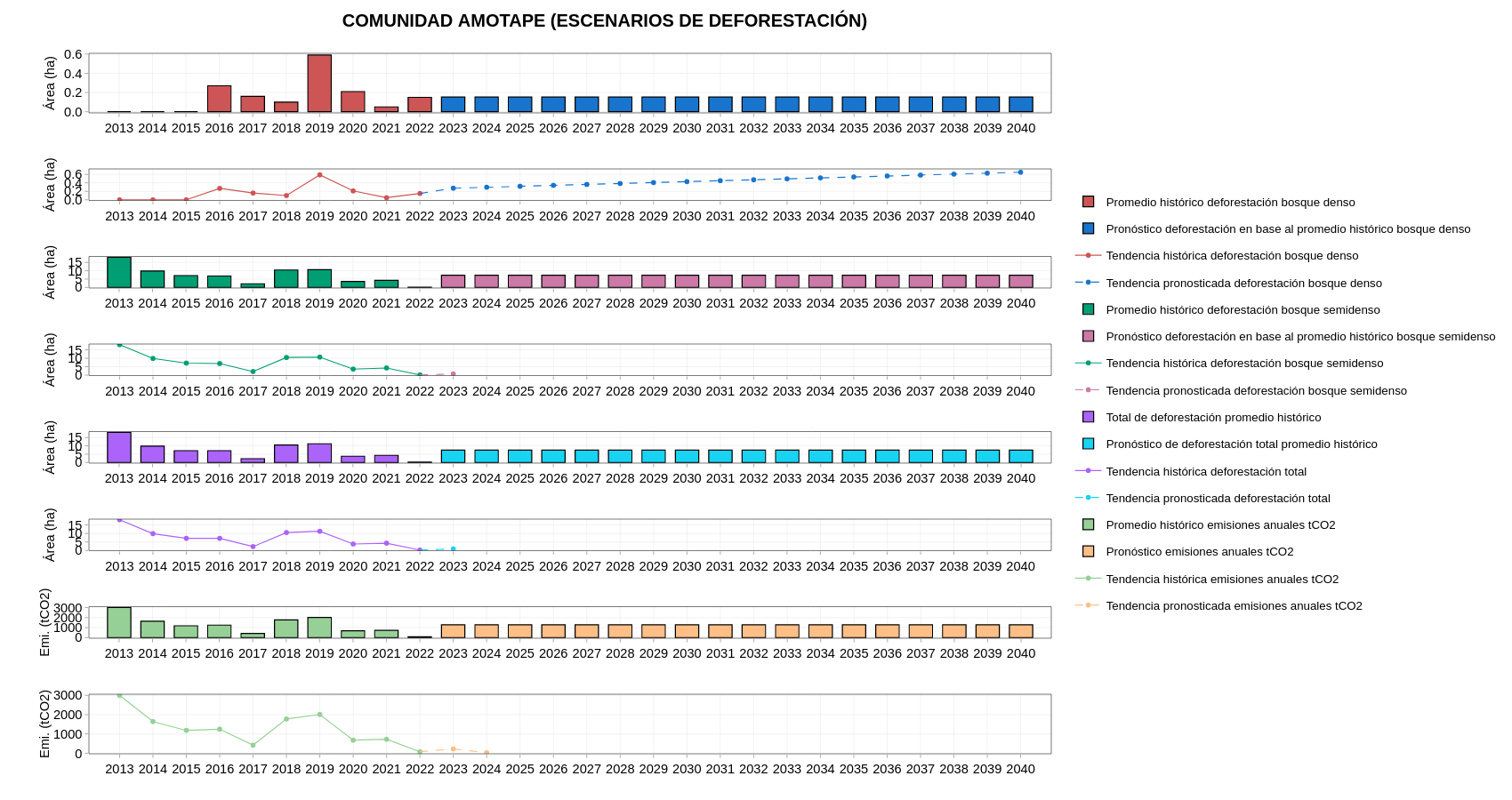Click the blue dense forest forecast legend swatch
1512x800 pixels.
tap(1088, 228)
